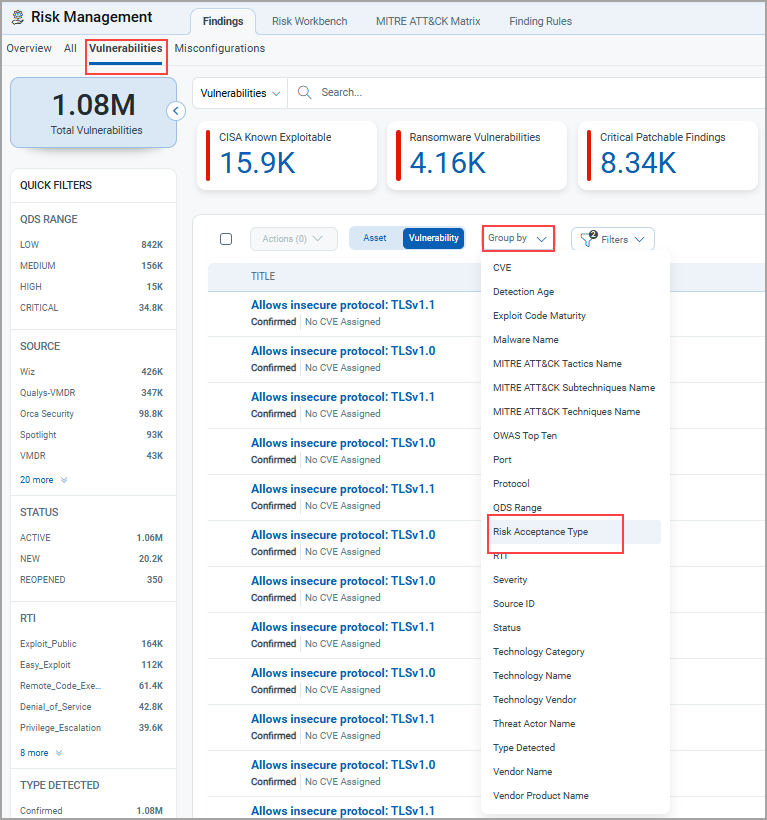Image resolution: width=767 pixels, height=820 pixels.
Task: Switch to the Risk Workbench tab
Action: (309, 21)
